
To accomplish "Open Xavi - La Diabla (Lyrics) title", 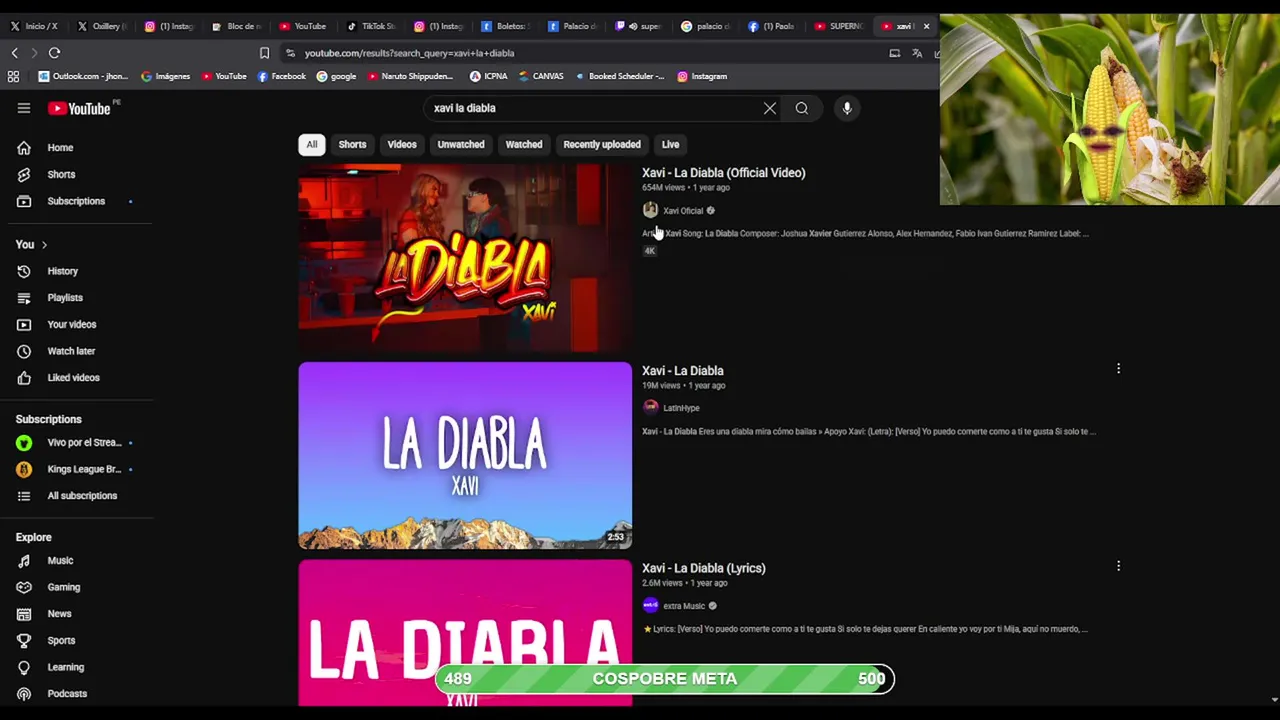I will tap(704, 568).
